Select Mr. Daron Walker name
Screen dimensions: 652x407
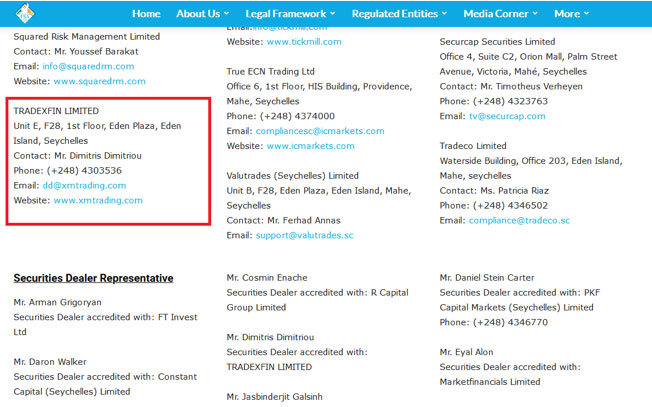(50, 362)
